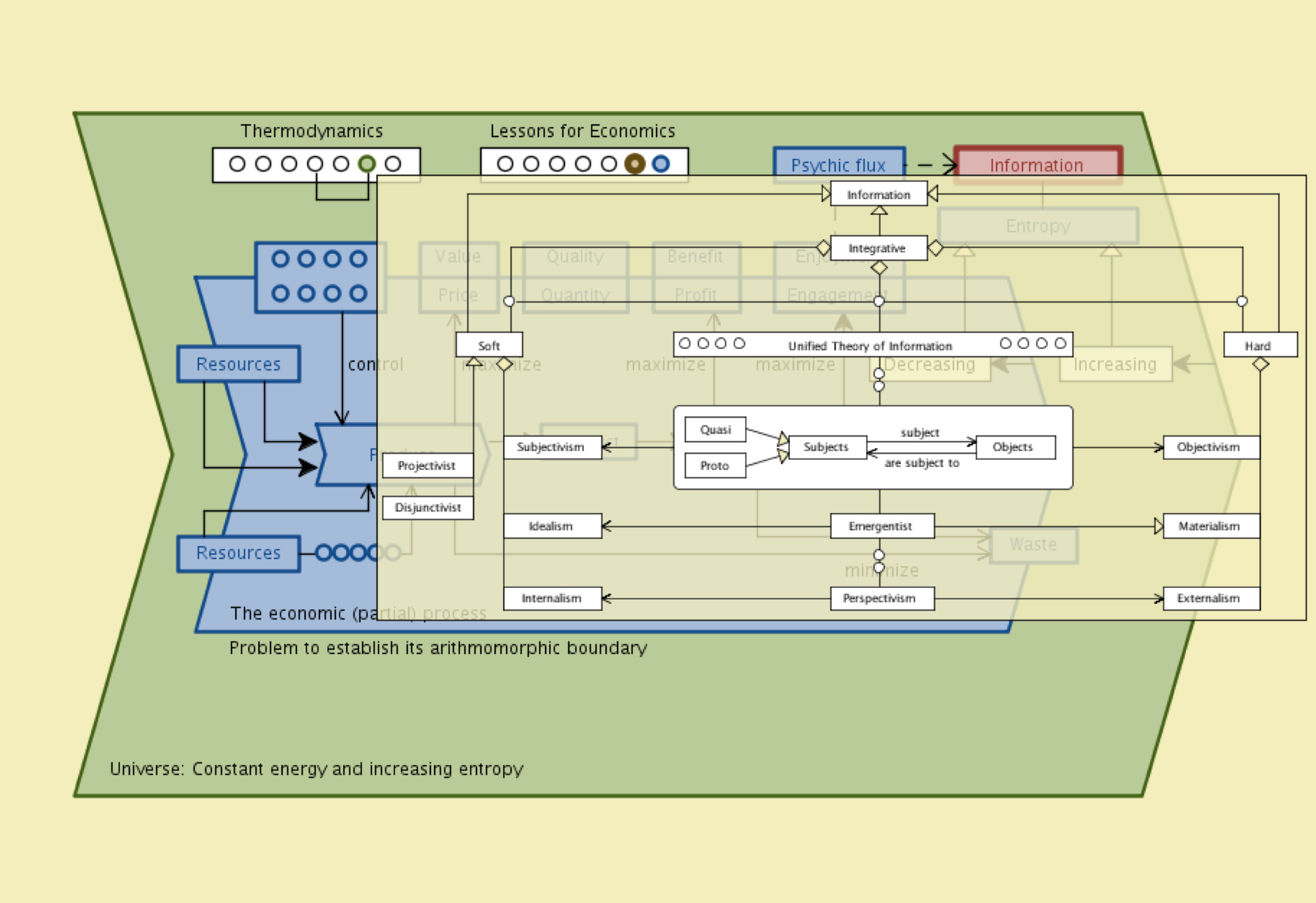Select the Subjects box

click(827, 447)
